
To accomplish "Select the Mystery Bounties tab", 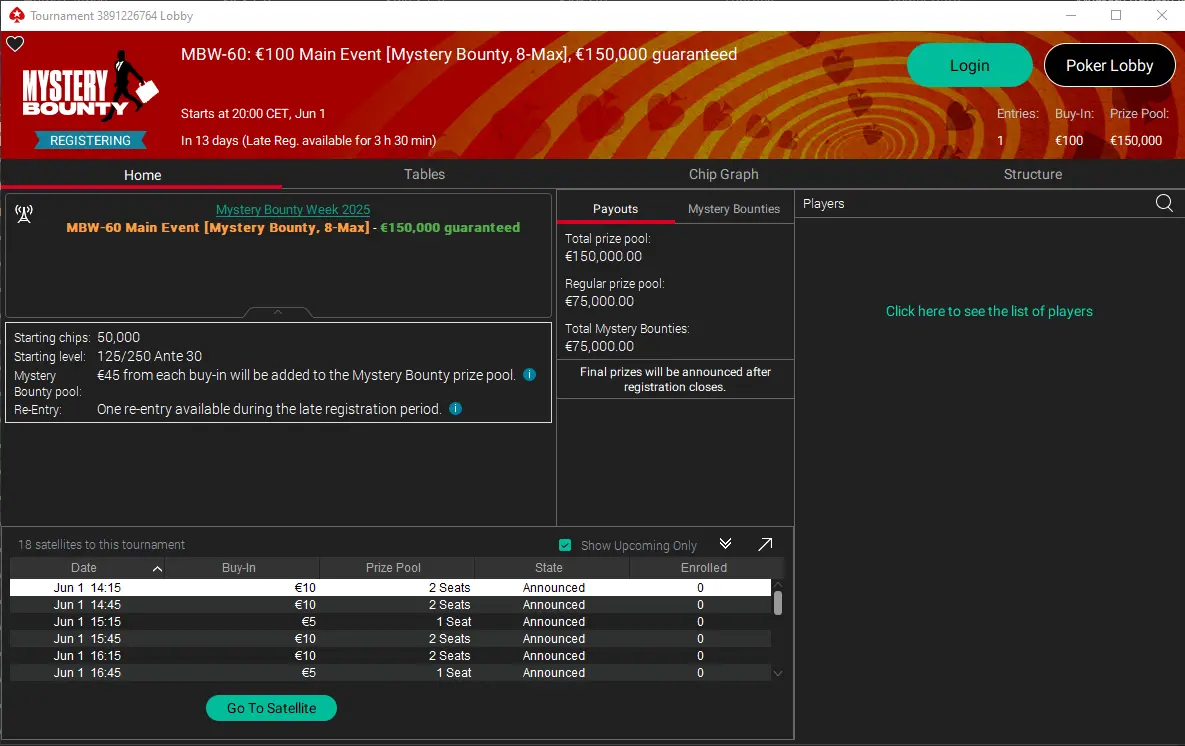I will (x=734, y=209).
